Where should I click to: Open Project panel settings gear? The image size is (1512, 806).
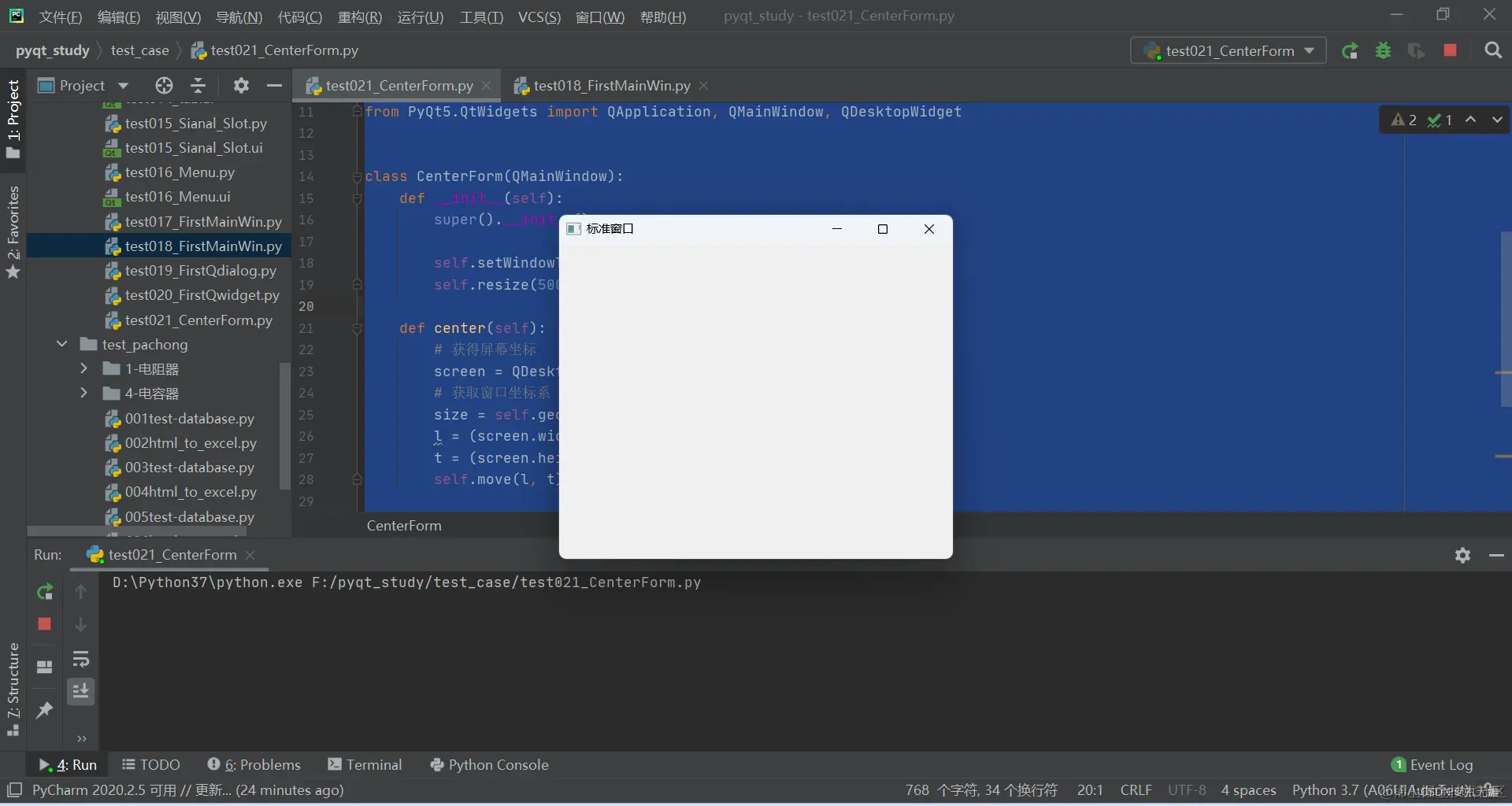click(241, 85)
